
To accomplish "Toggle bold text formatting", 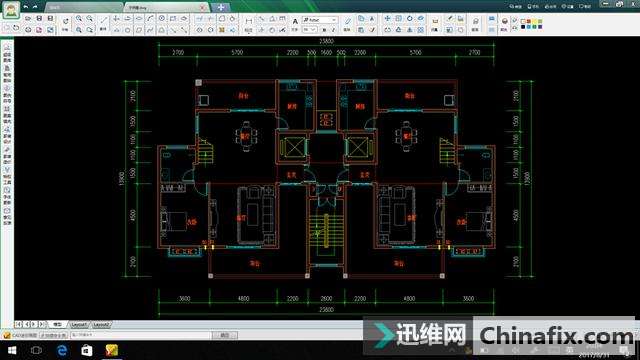I will click(x=324, y=30).
